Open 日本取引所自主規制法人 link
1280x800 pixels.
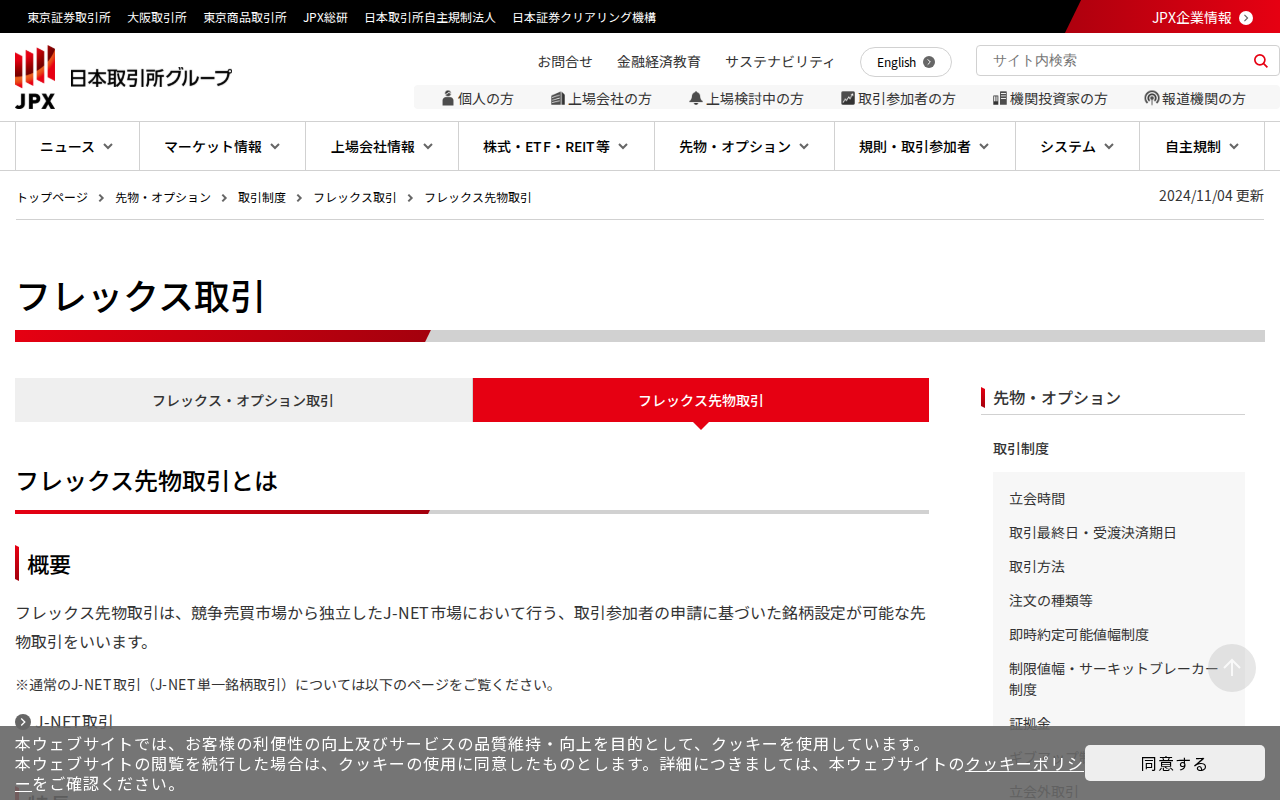430,17
